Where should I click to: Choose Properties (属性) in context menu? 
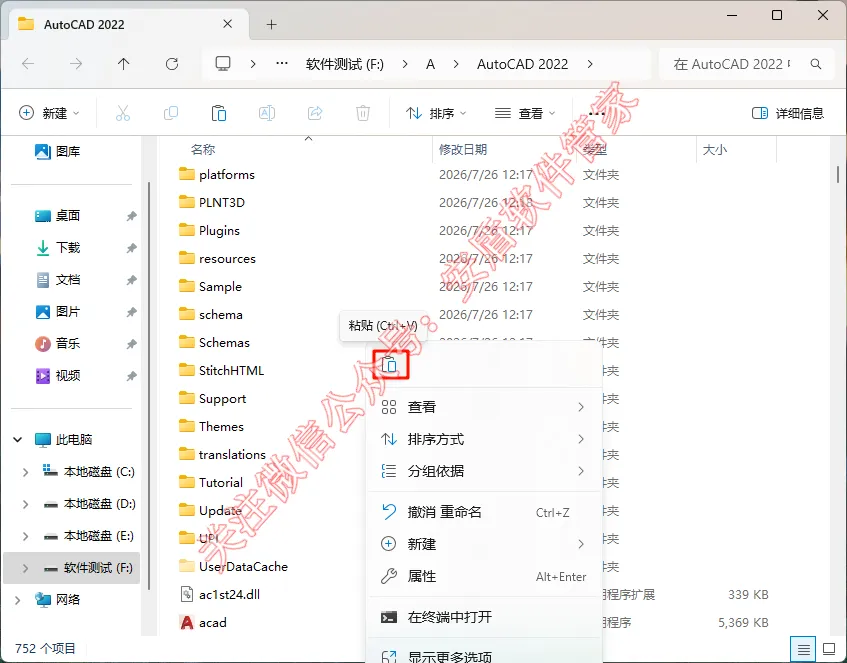pos(484,576)
